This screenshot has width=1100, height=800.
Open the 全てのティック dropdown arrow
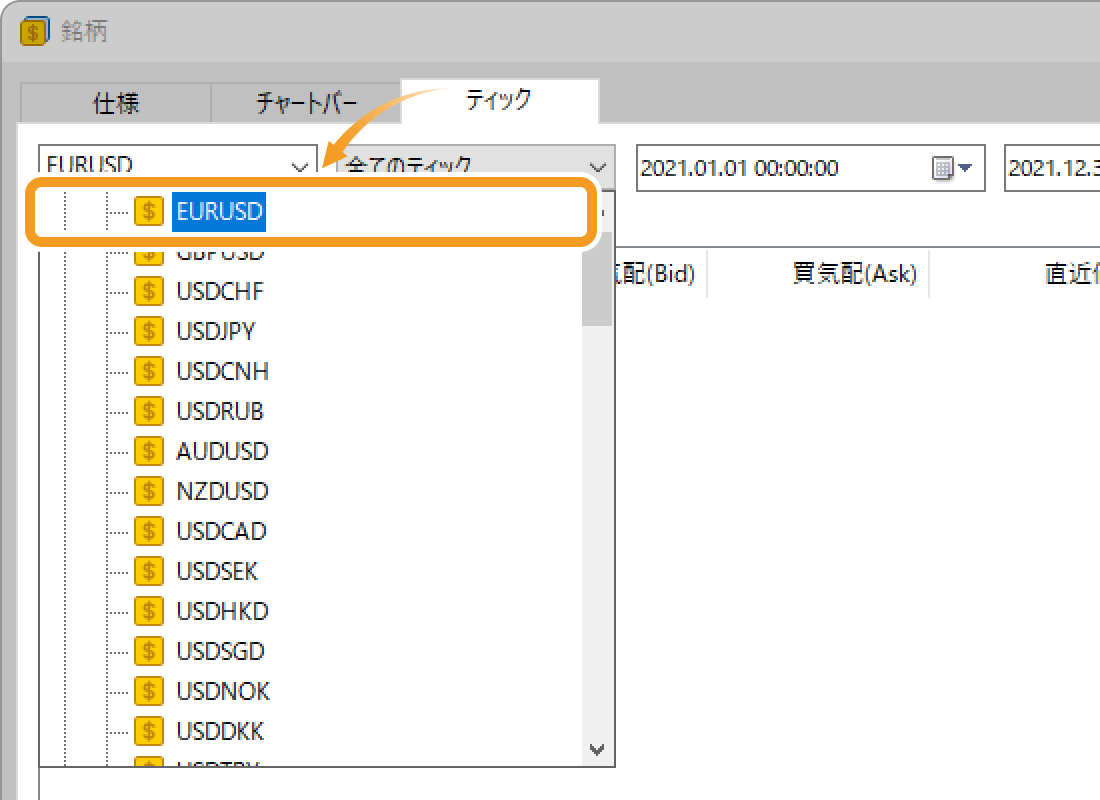[x=598, y=167]
